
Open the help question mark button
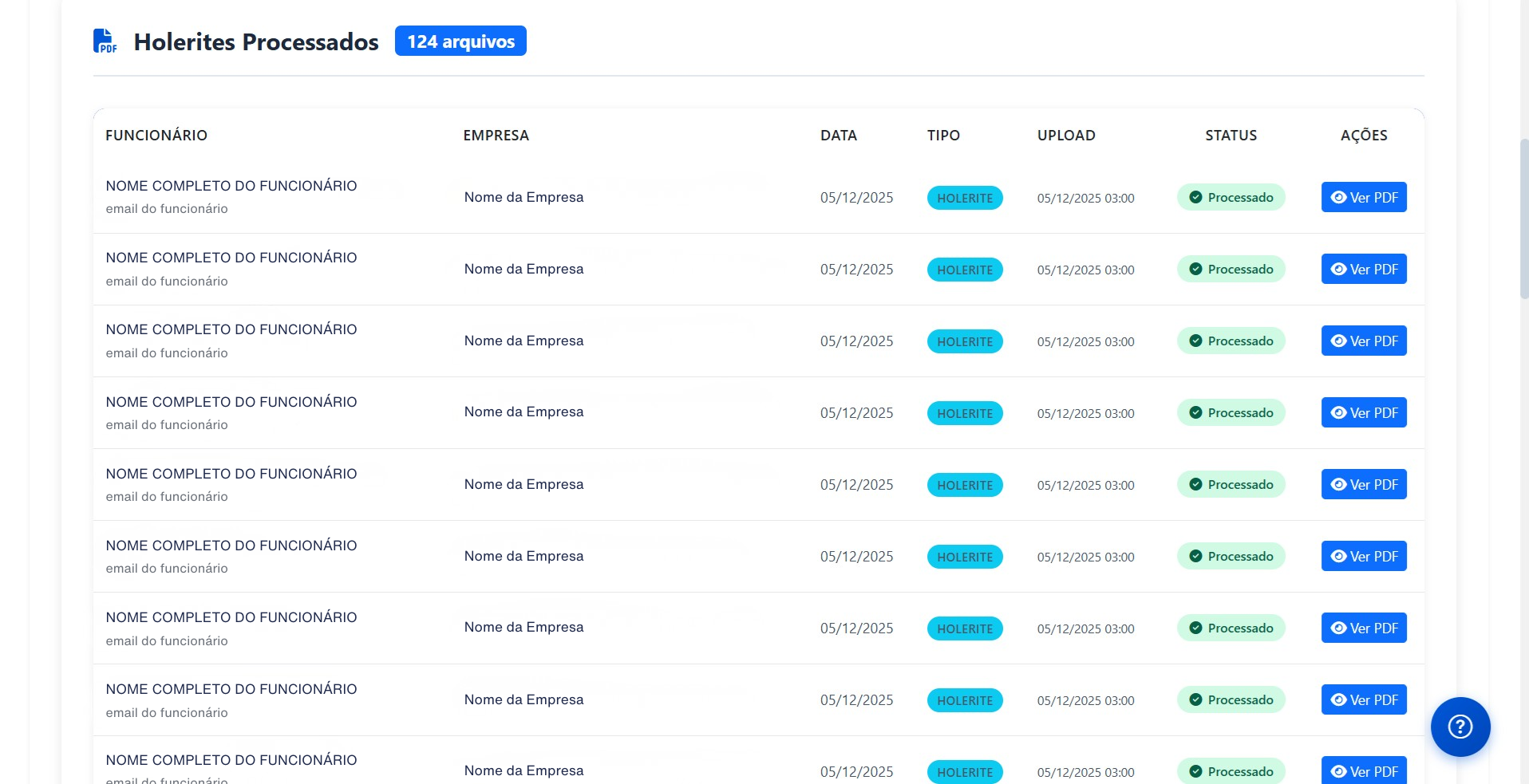(x=1460, y=727)
